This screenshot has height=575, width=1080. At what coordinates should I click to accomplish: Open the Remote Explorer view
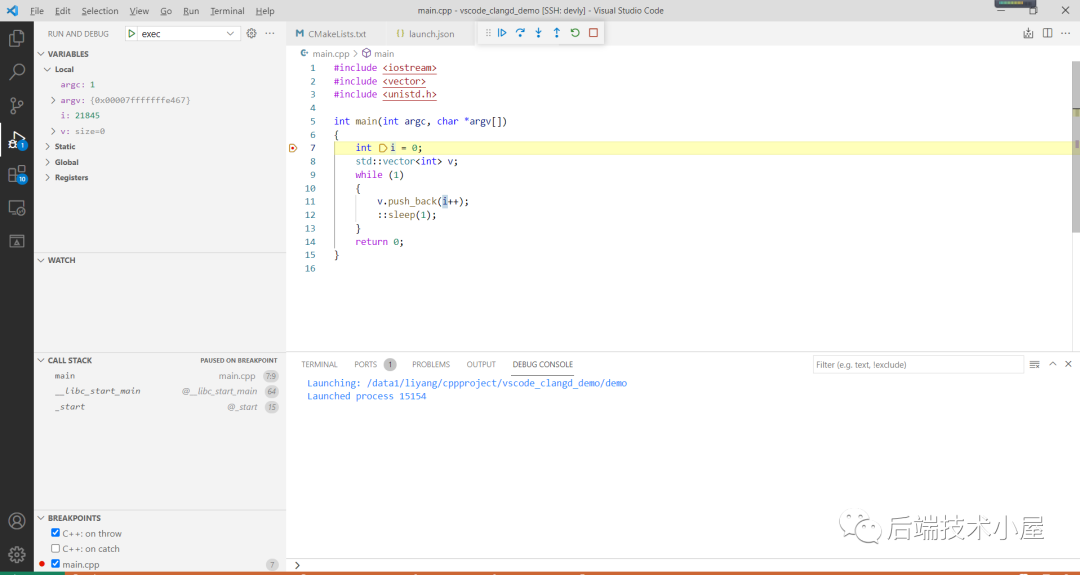(17, 207)
